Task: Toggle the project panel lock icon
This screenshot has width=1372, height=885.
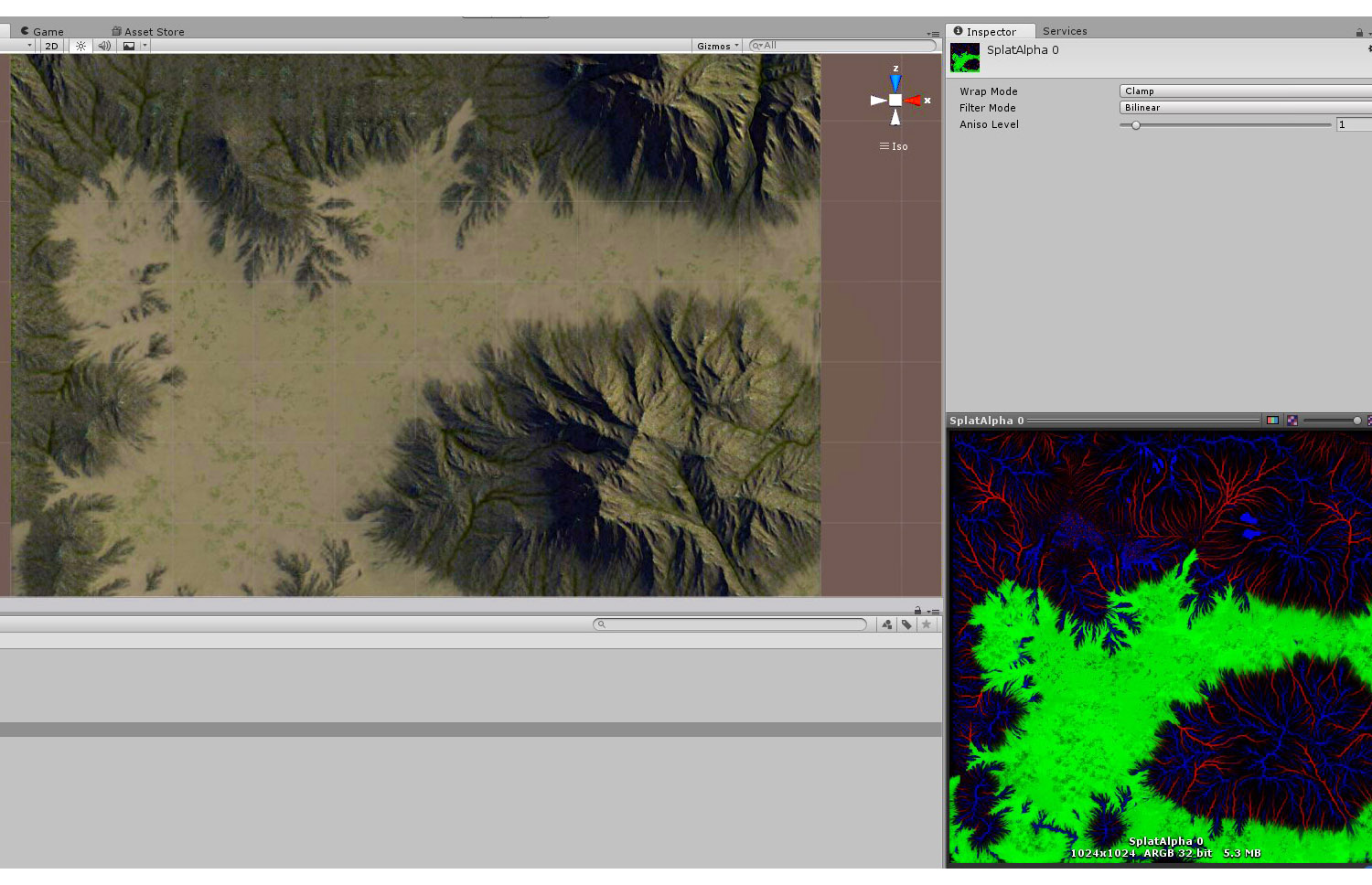Action: [x=917, y=611]
